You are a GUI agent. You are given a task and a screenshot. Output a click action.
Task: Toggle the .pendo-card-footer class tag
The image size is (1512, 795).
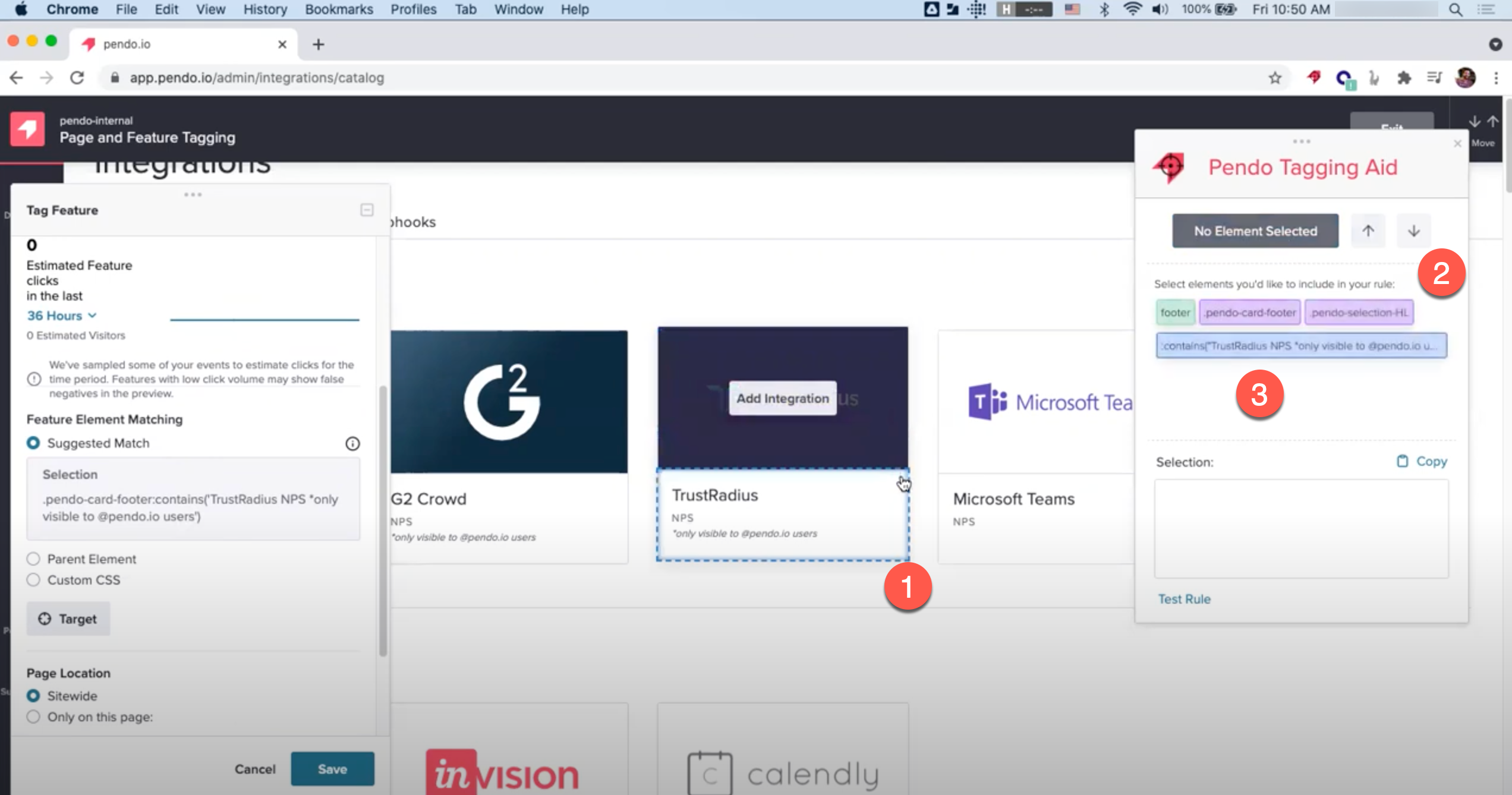(1250, 313)
